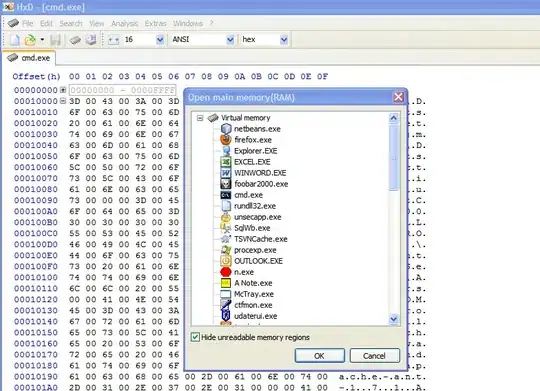Image resolution: width=540 pixels, height=391 pixels.
Task: Select the foobar2000.exe process icon
Action: pyautogui.click(x=226, y=184)
